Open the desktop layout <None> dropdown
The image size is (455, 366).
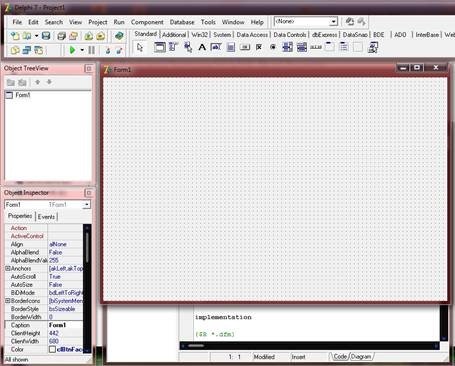click(333, 22)
